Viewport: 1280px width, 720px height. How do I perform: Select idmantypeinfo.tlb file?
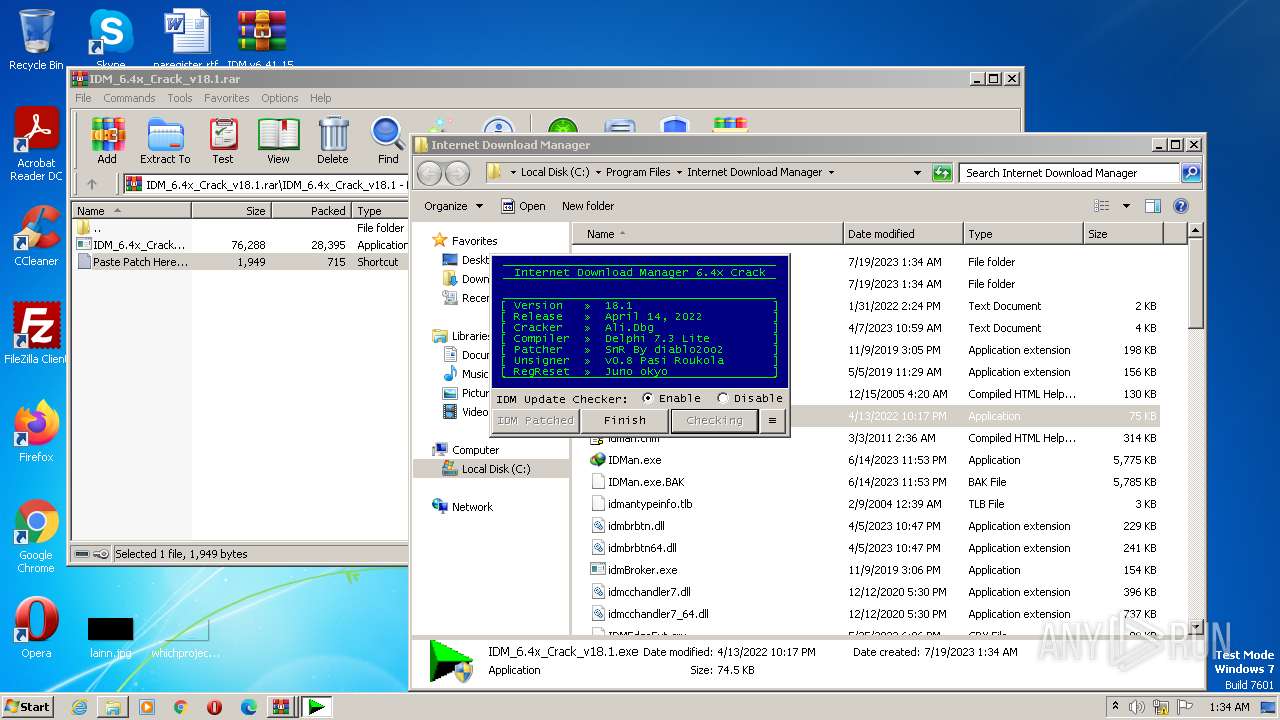[650, 504]
